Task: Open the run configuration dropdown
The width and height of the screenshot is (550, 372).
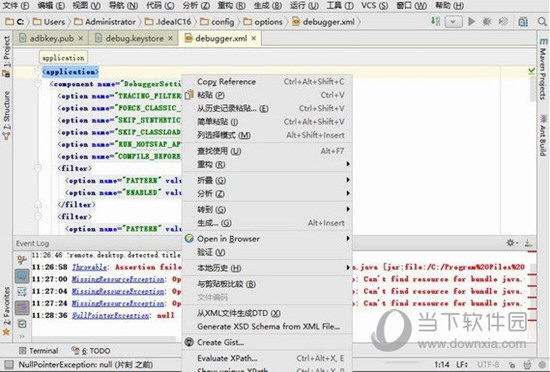Action: [x=453, y=22]
